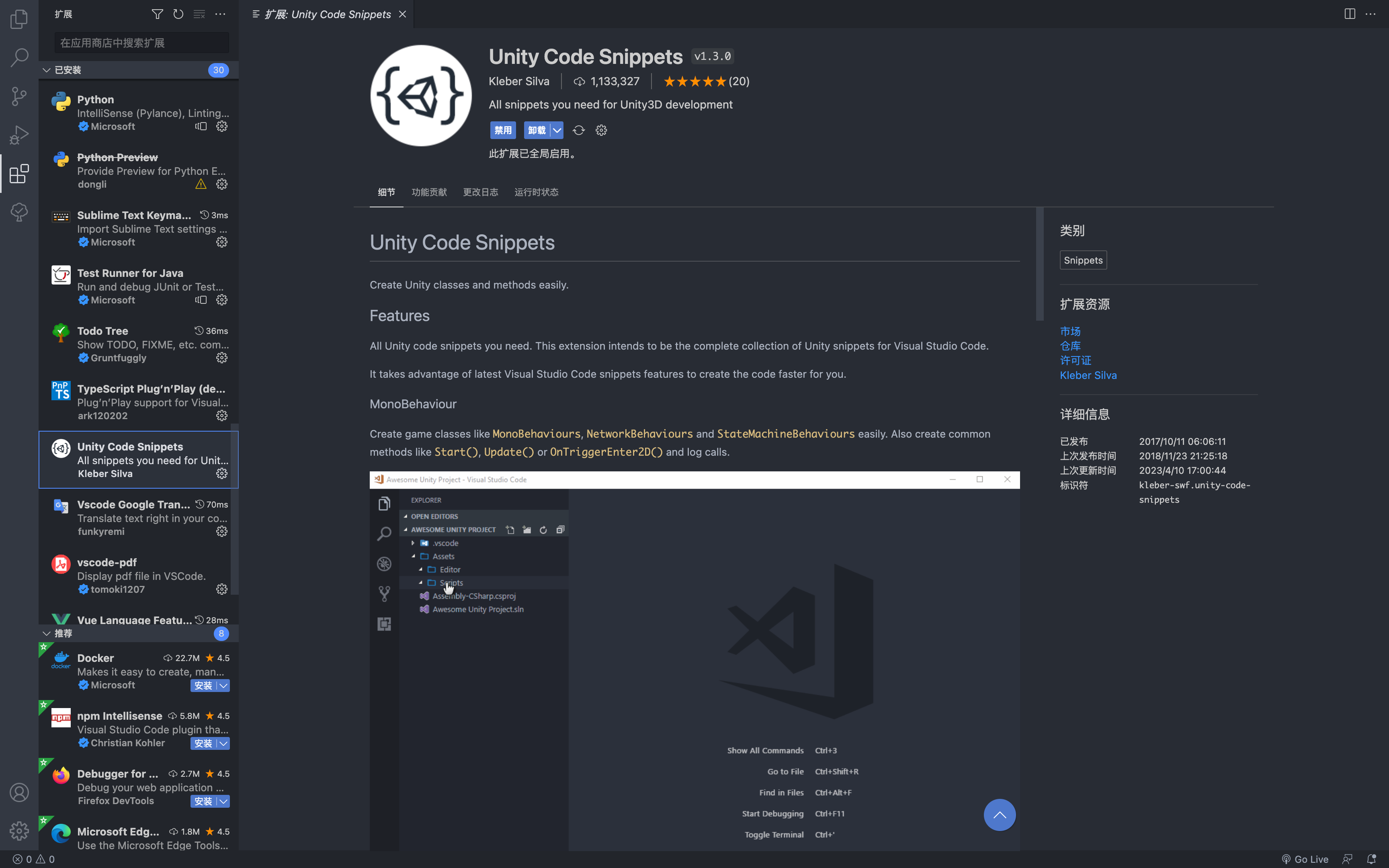Open the 许可证 license link
The width and height of the screenshot is (1389, 868).
pyautogui.click(x=1076, y=360)
